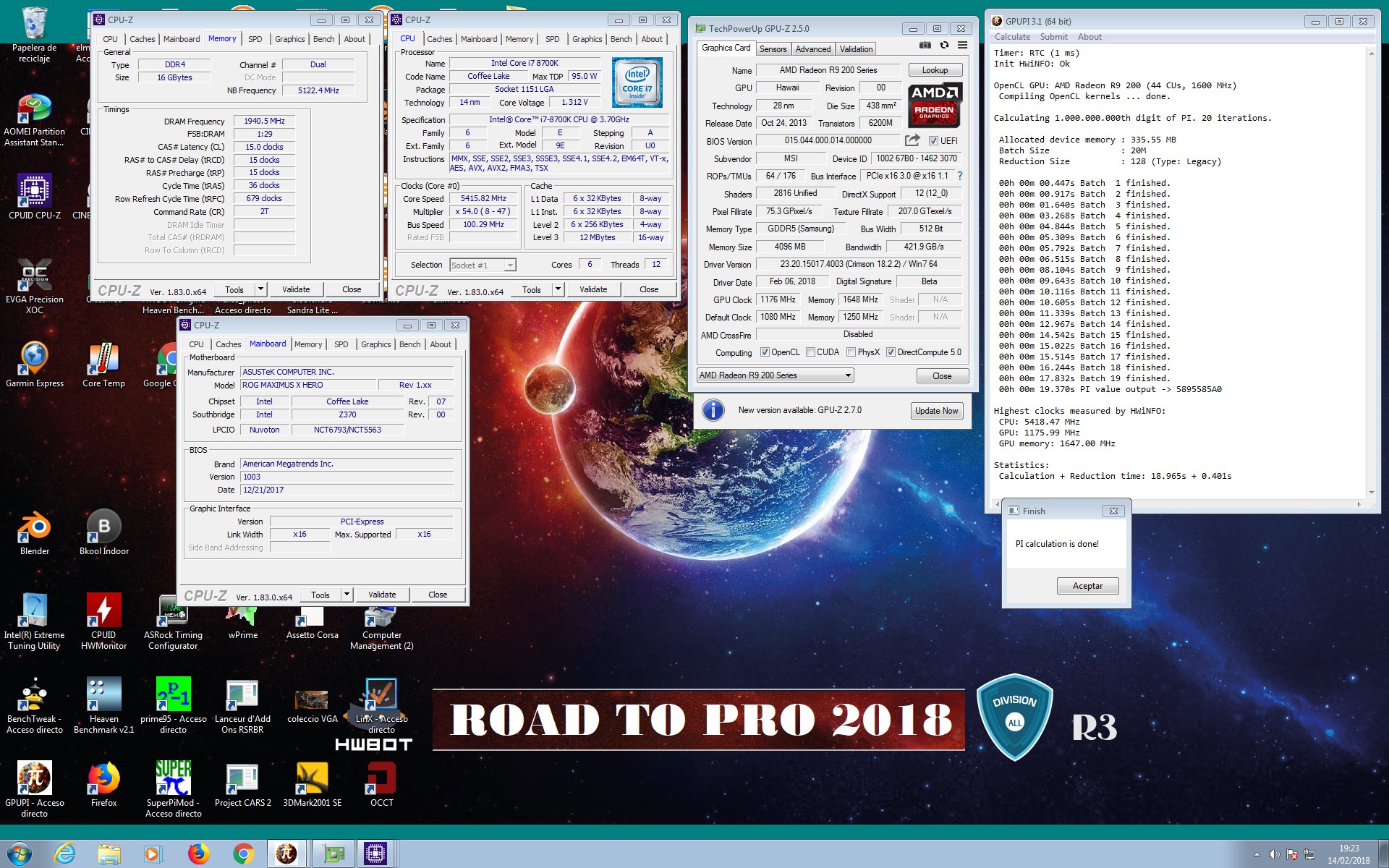Toggle the UEFI checkbox in GPU-Z
The height and width of the screenshot is (868, 1389).
[x=933, y=141]
